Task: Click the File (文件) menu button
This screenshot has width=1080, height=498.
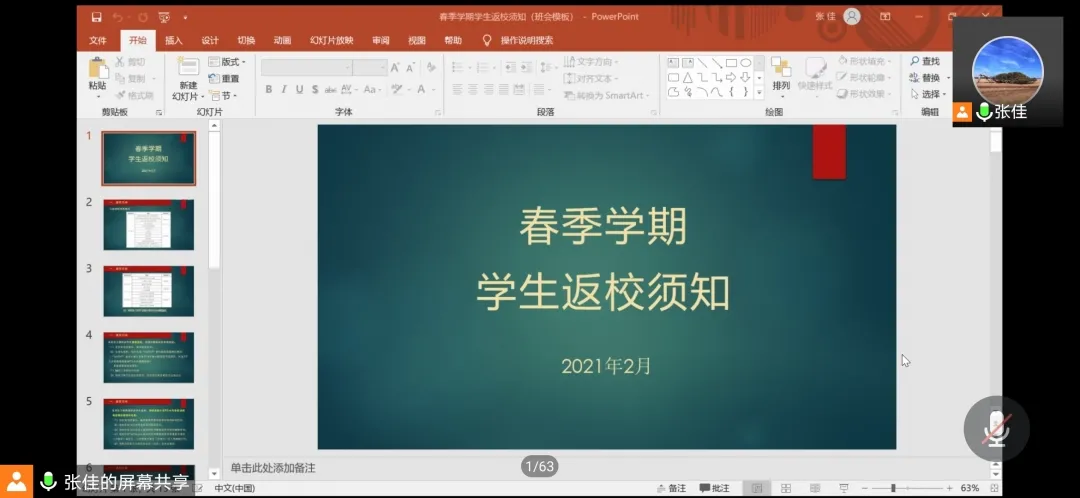Action: point(98,40)
